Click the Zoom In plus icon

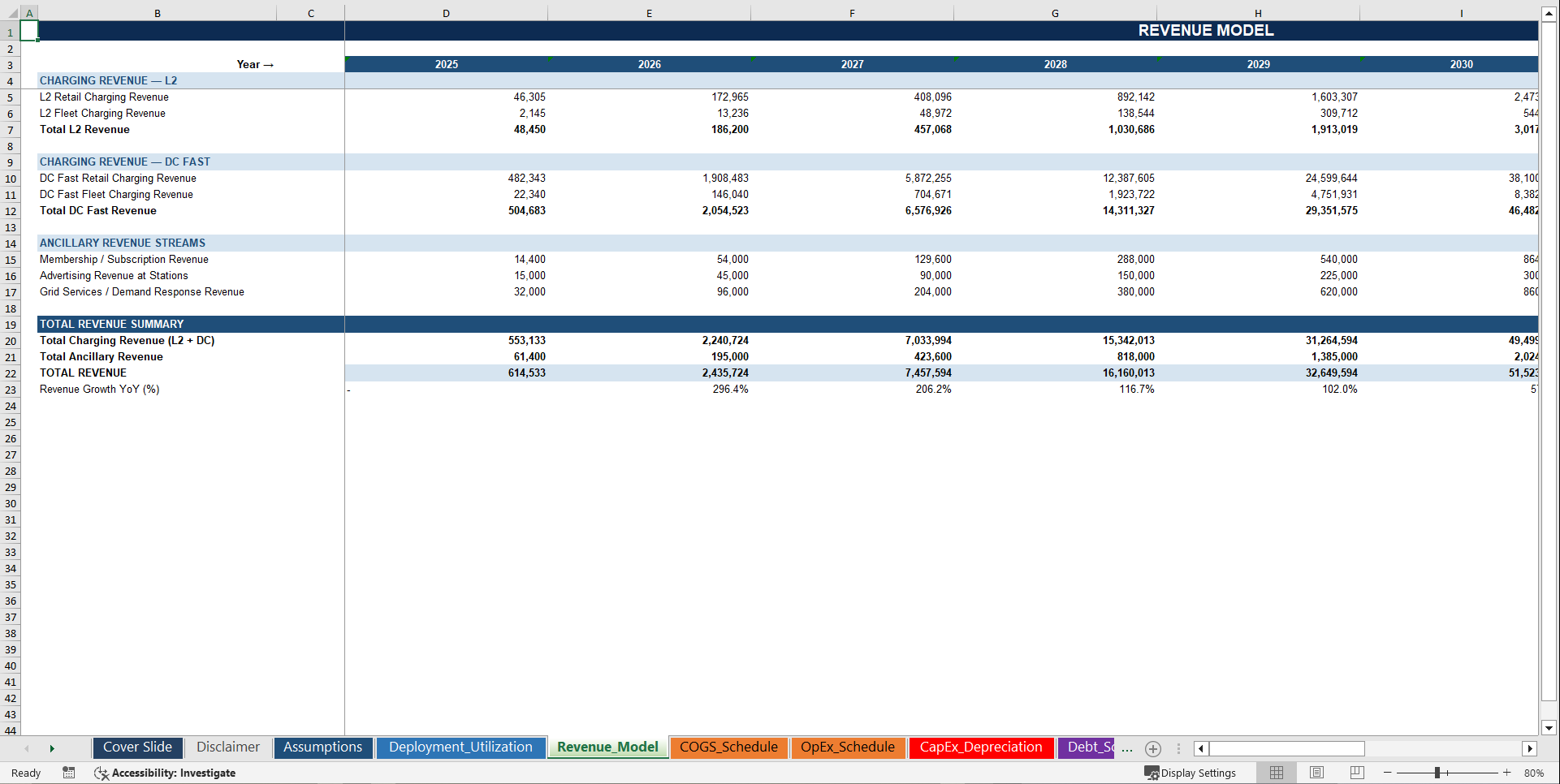1508,773
